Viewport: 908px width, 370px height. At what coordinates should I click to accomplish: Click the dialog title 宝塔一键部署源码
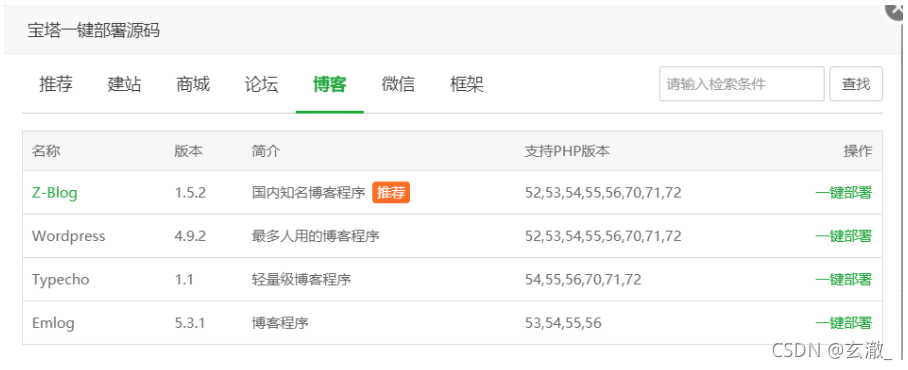pos(93,31)
